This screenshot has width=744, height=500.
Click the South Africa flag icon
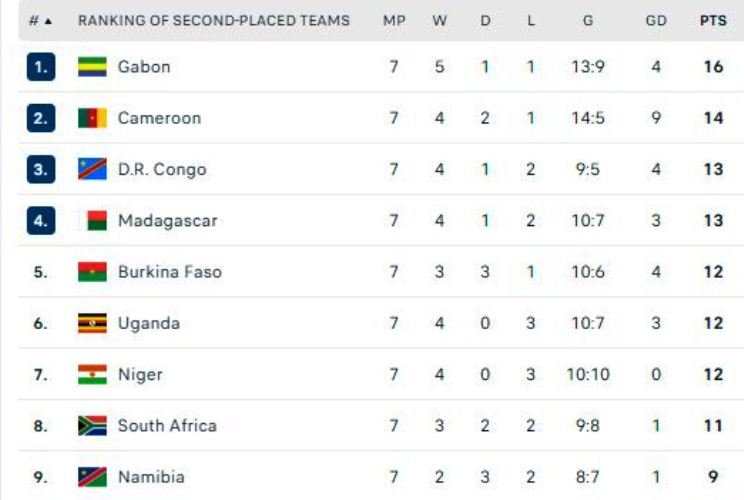pyautogui.click(x=92, y=426)
